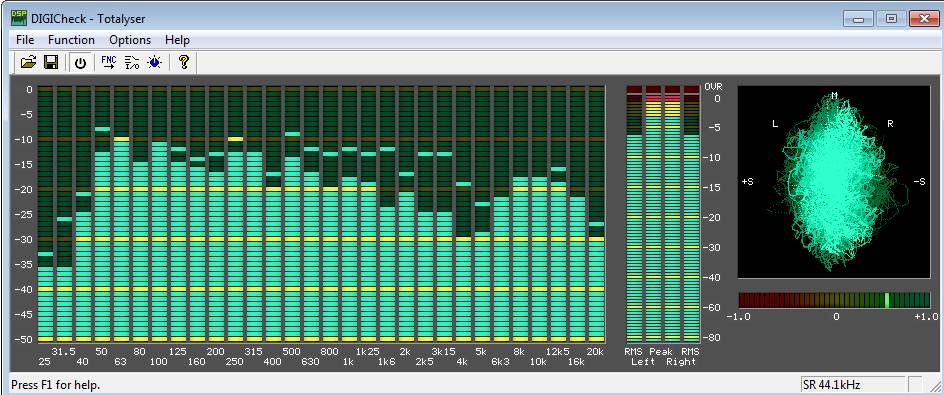Click the 1k frequency band bar

[x=349, y=214]
